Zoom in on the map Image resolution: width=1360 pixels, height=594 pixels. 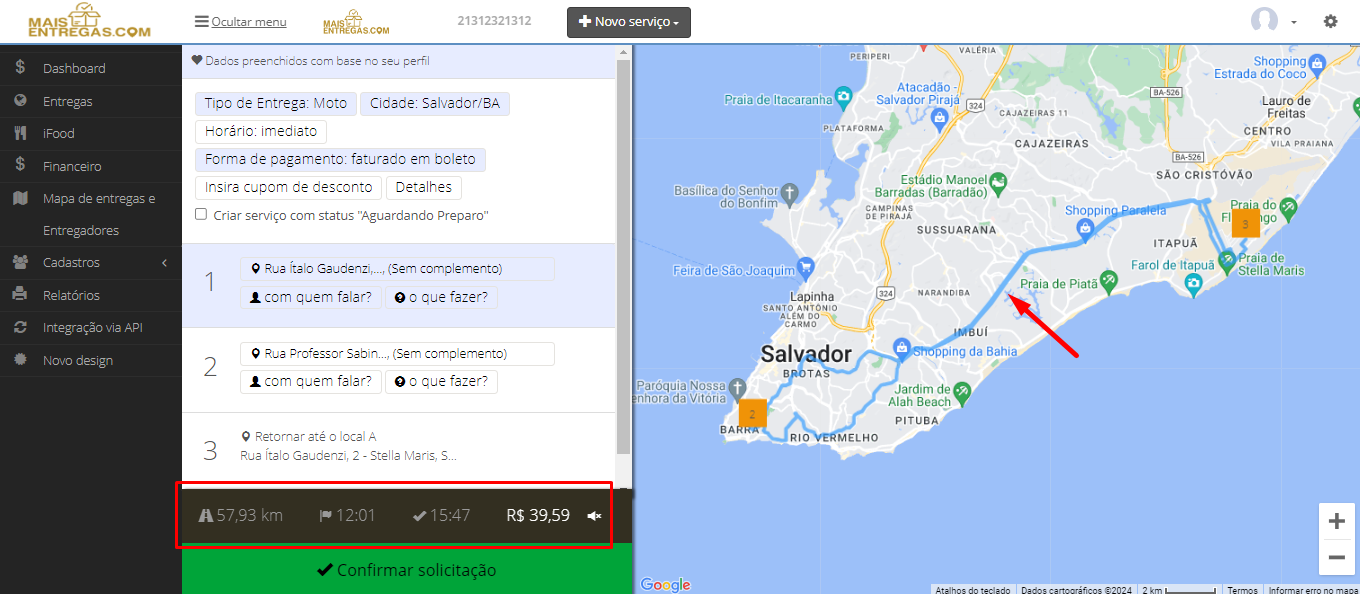[1337, 521]
